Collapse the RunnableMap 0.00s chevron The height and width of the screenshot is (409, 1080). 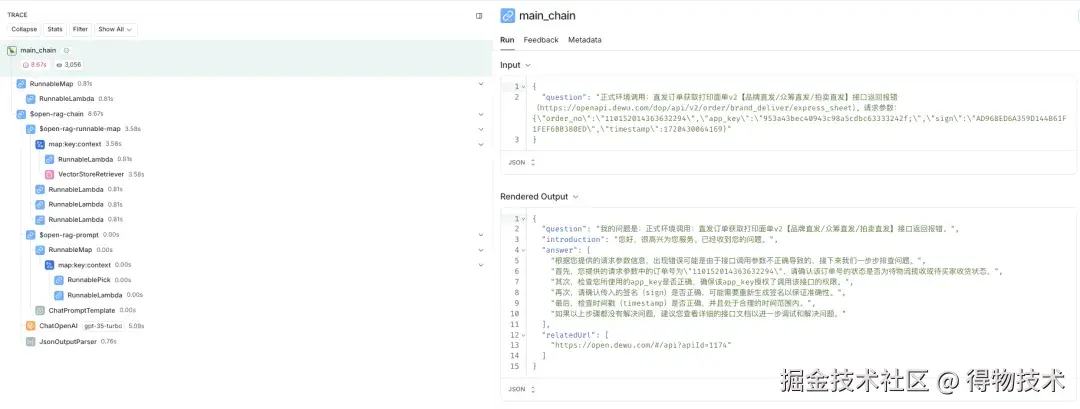click(481, 250)
